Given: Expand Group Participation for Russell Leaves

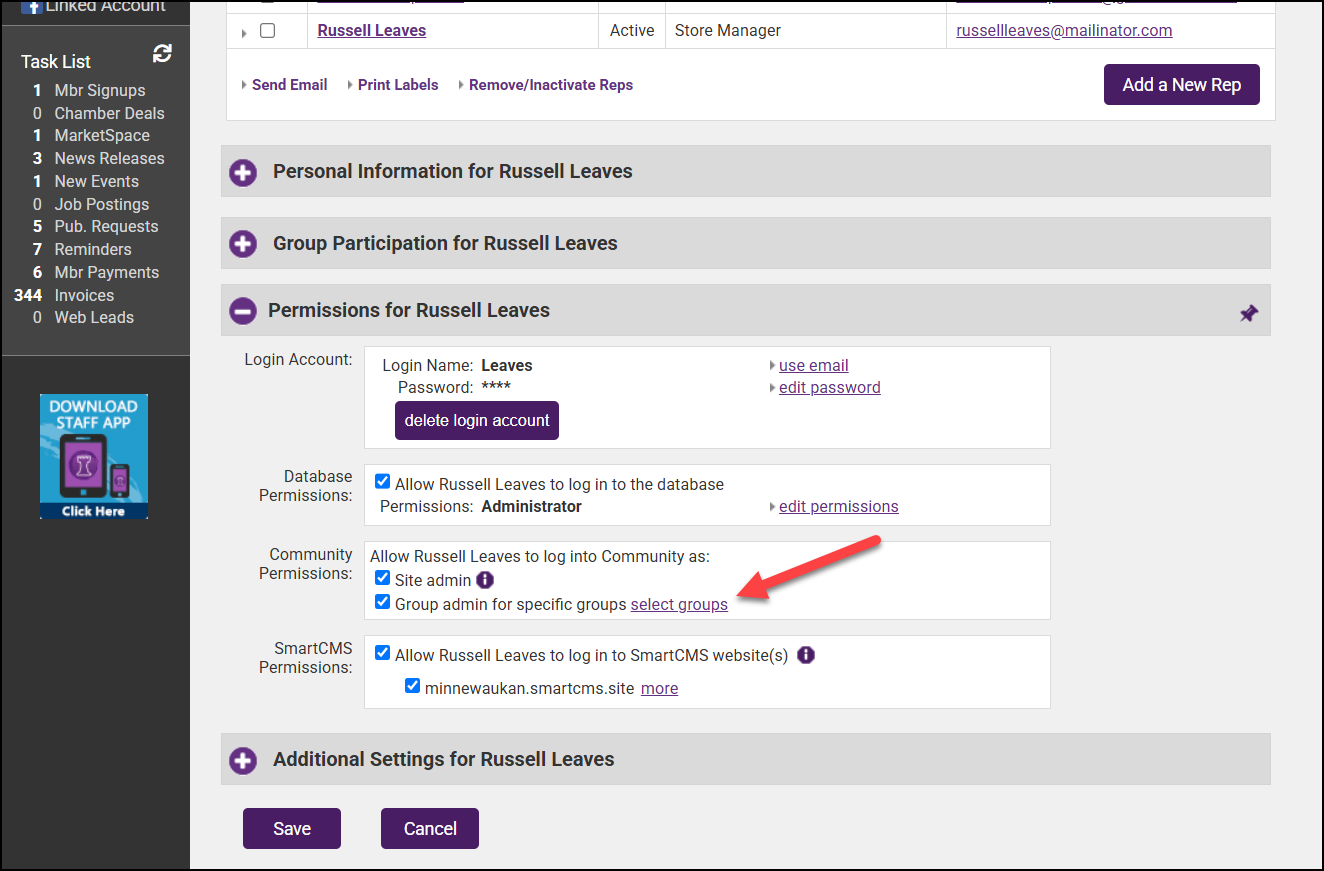Looking at the screenshot, I should [x=243, y=244].
